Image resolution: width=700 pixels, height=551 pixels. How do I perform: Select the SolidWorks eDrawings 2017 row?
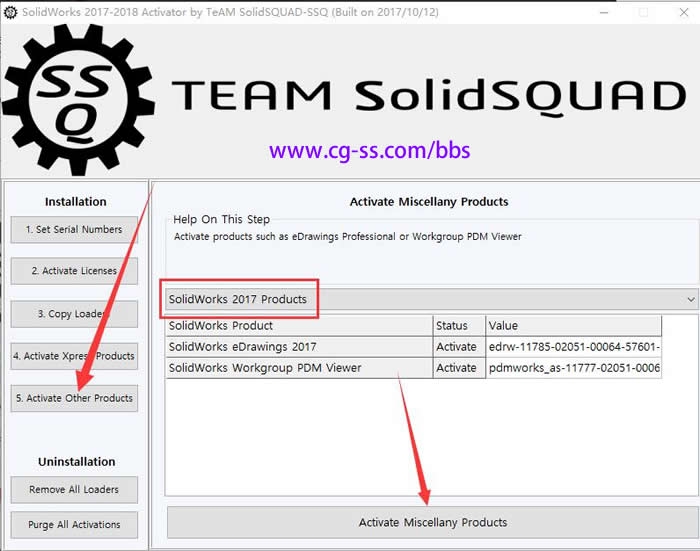[298, 347]
